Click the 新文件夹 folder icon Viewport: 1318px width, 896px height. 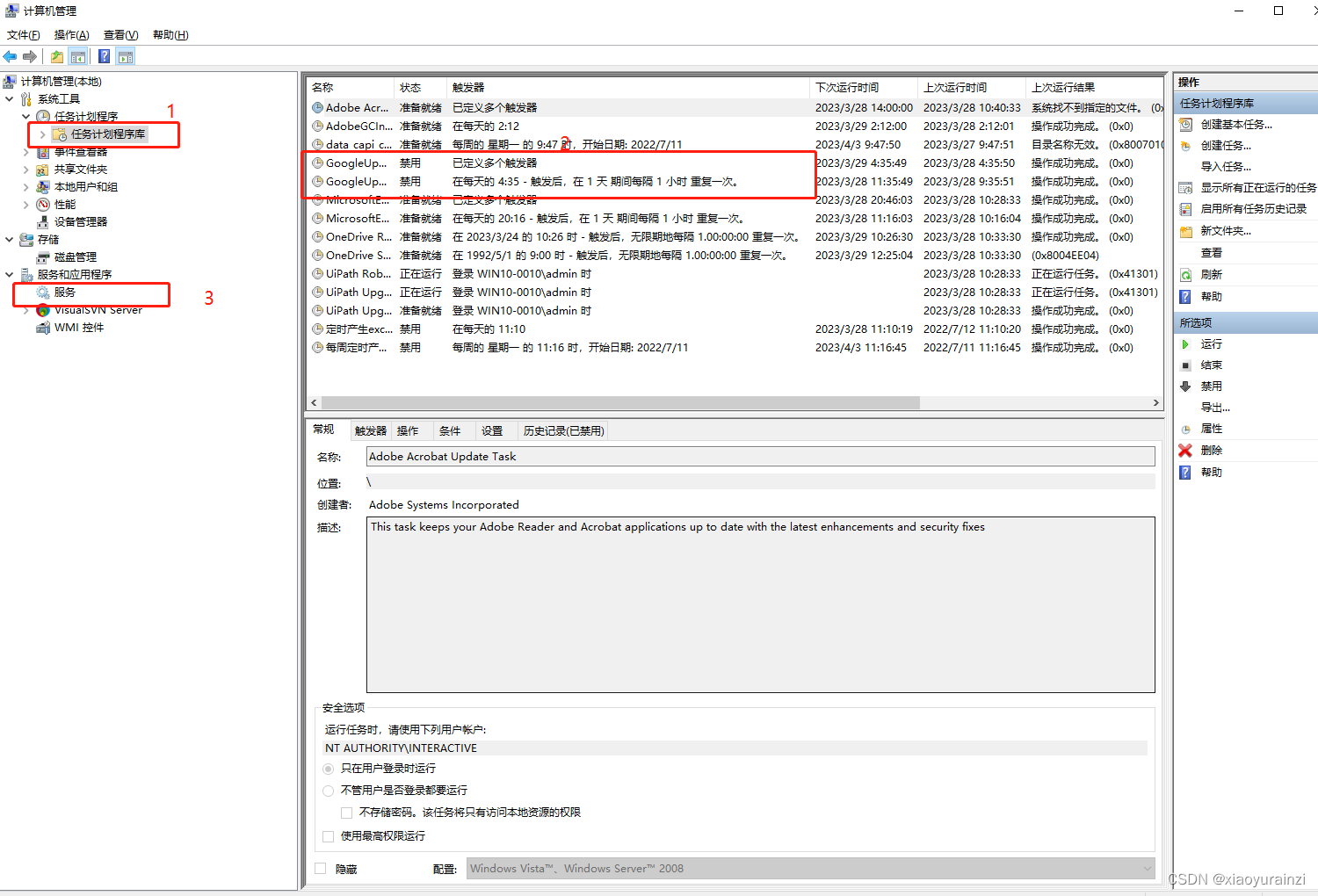pos(1185,231)
